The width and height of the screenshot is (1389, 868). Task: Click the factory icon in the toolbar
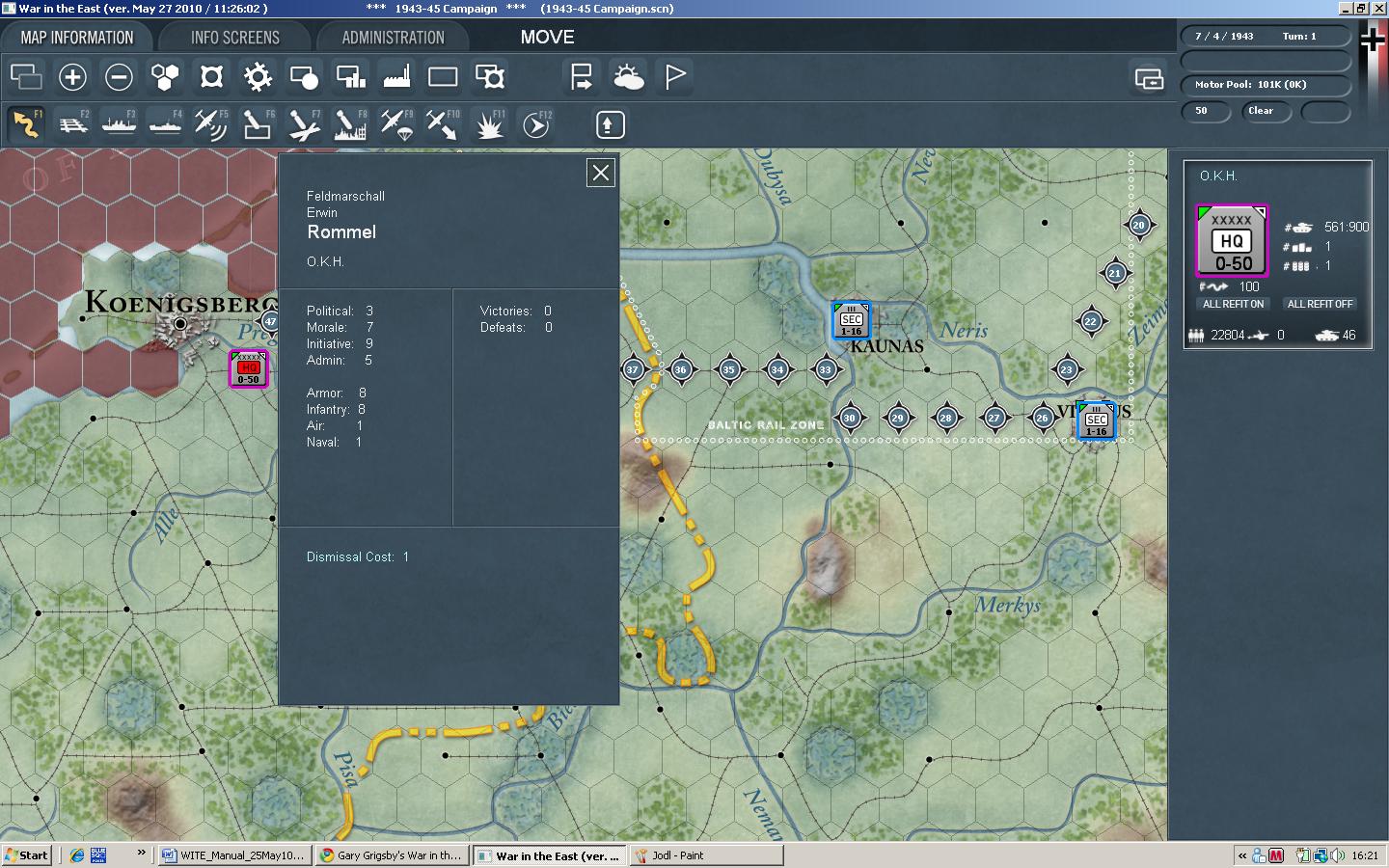coord(396,77)
